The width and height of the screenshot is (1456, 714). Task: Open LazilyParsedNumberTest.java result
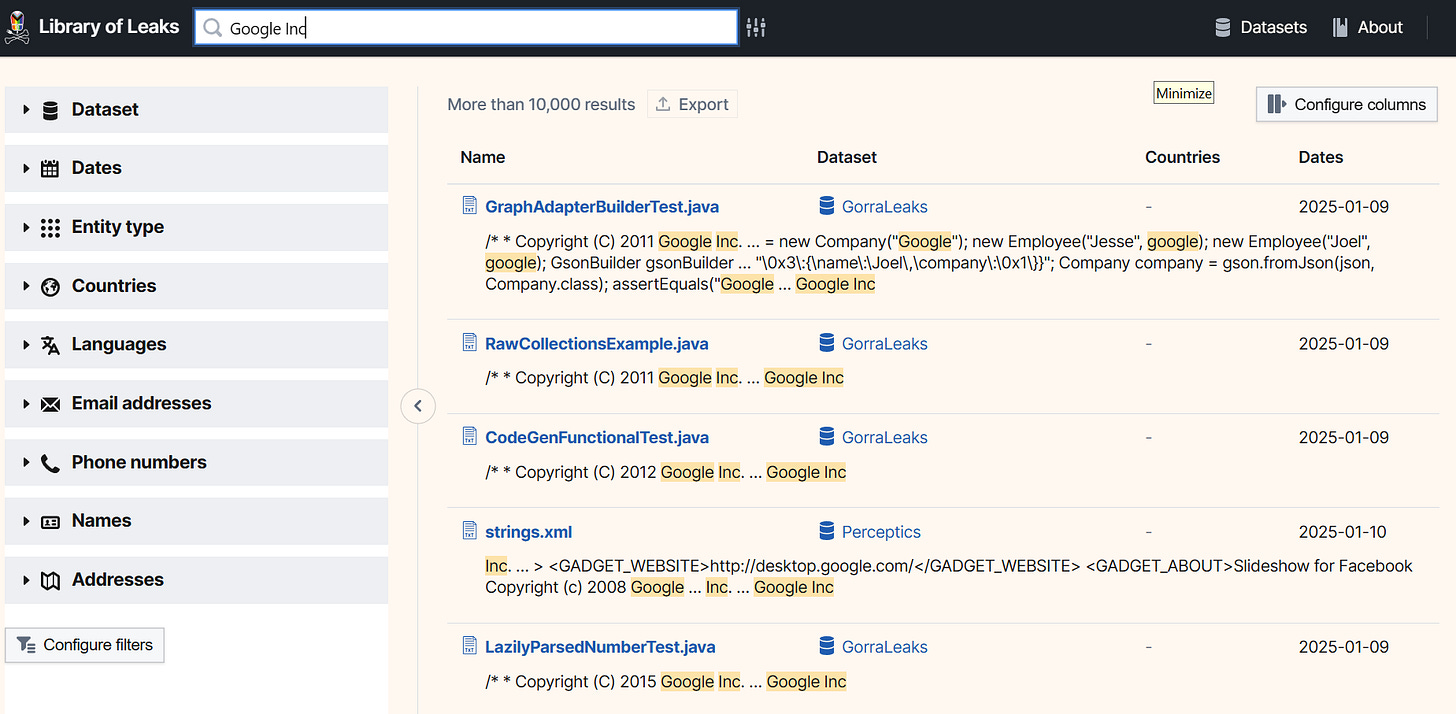(x=600, y=647)
